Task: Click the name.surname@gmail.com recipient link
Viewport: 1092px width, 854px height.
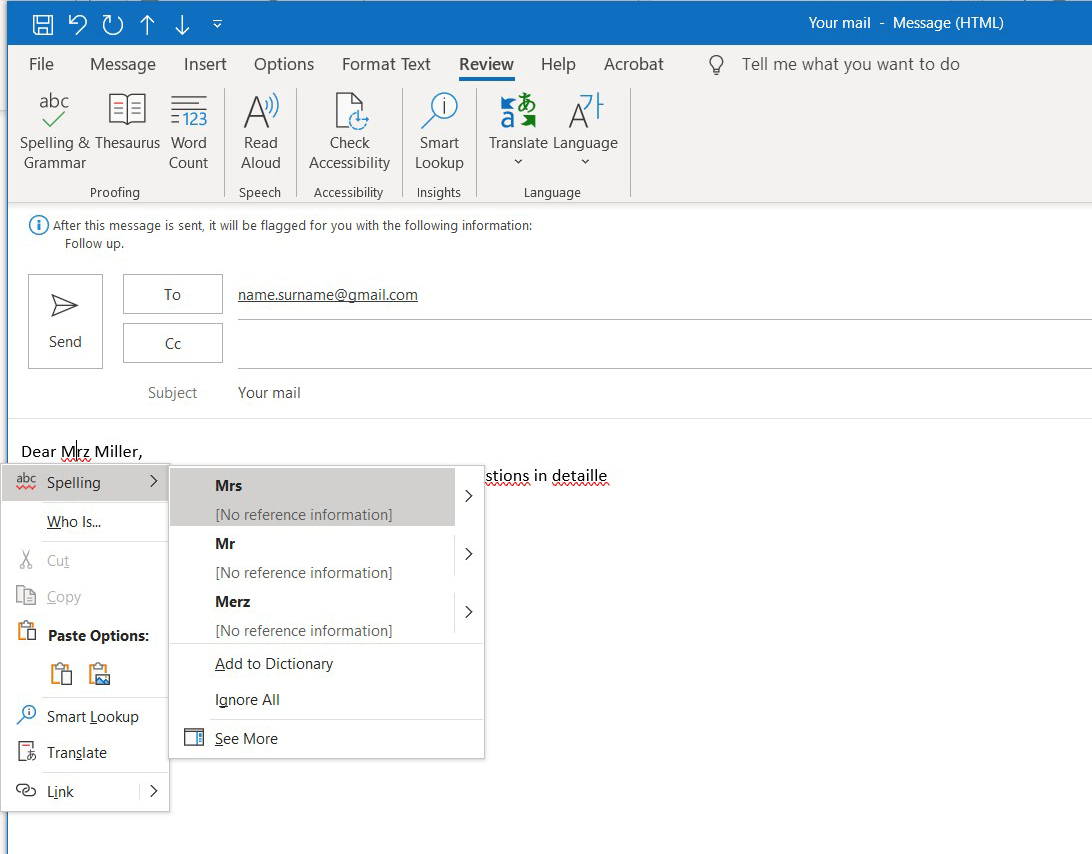Action: [327, 294]
